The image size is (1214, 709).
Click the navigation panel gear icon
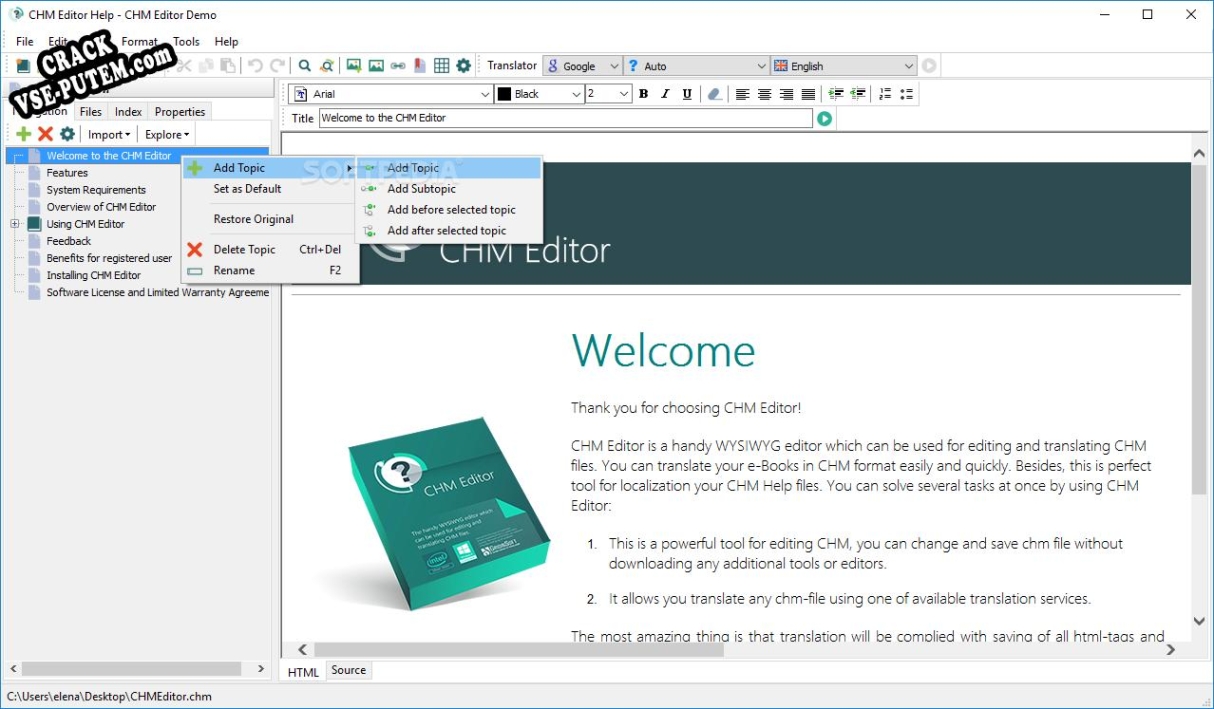[67, 134]
